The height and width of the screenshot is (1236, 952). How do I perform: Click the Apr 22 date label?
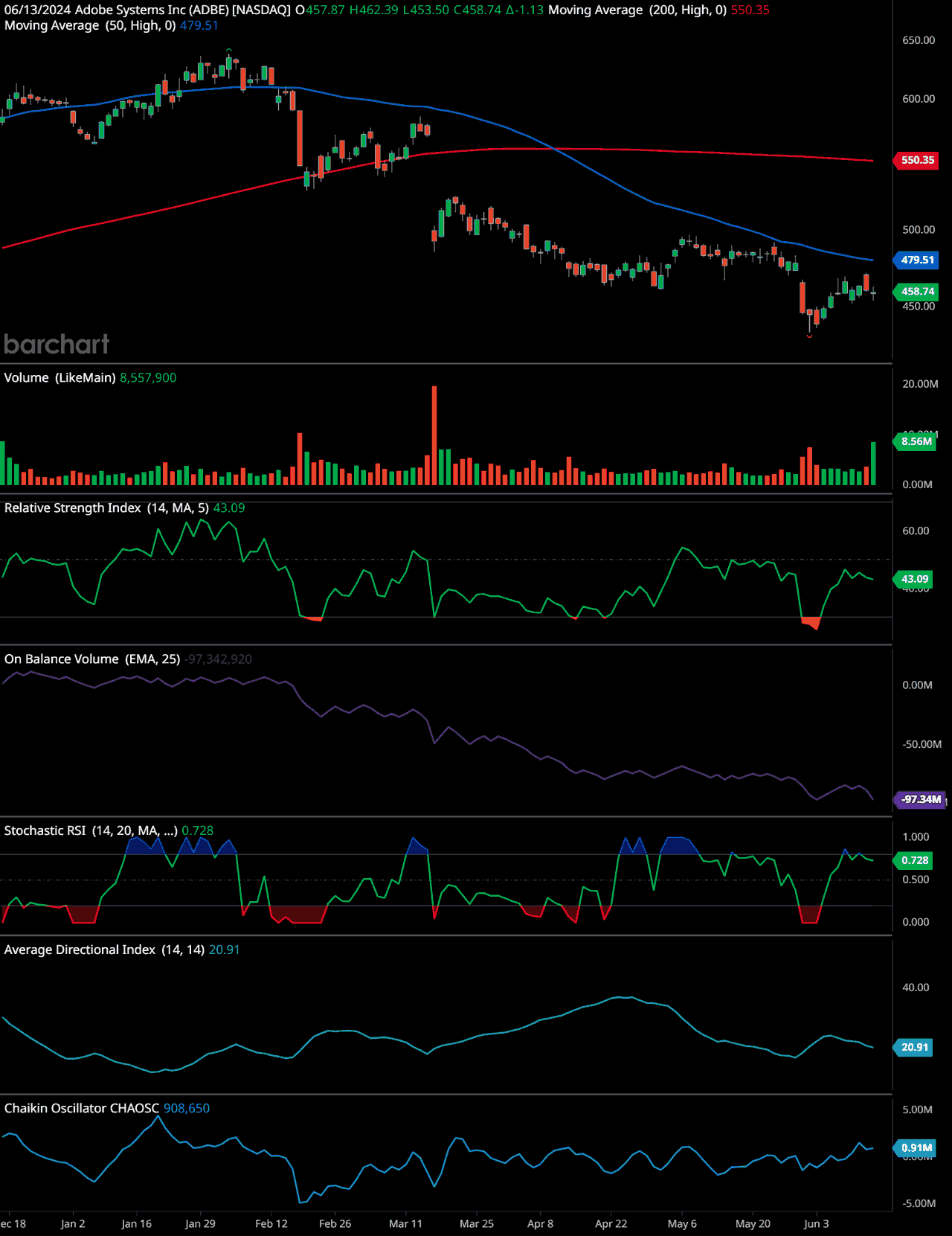(611, 1223)
